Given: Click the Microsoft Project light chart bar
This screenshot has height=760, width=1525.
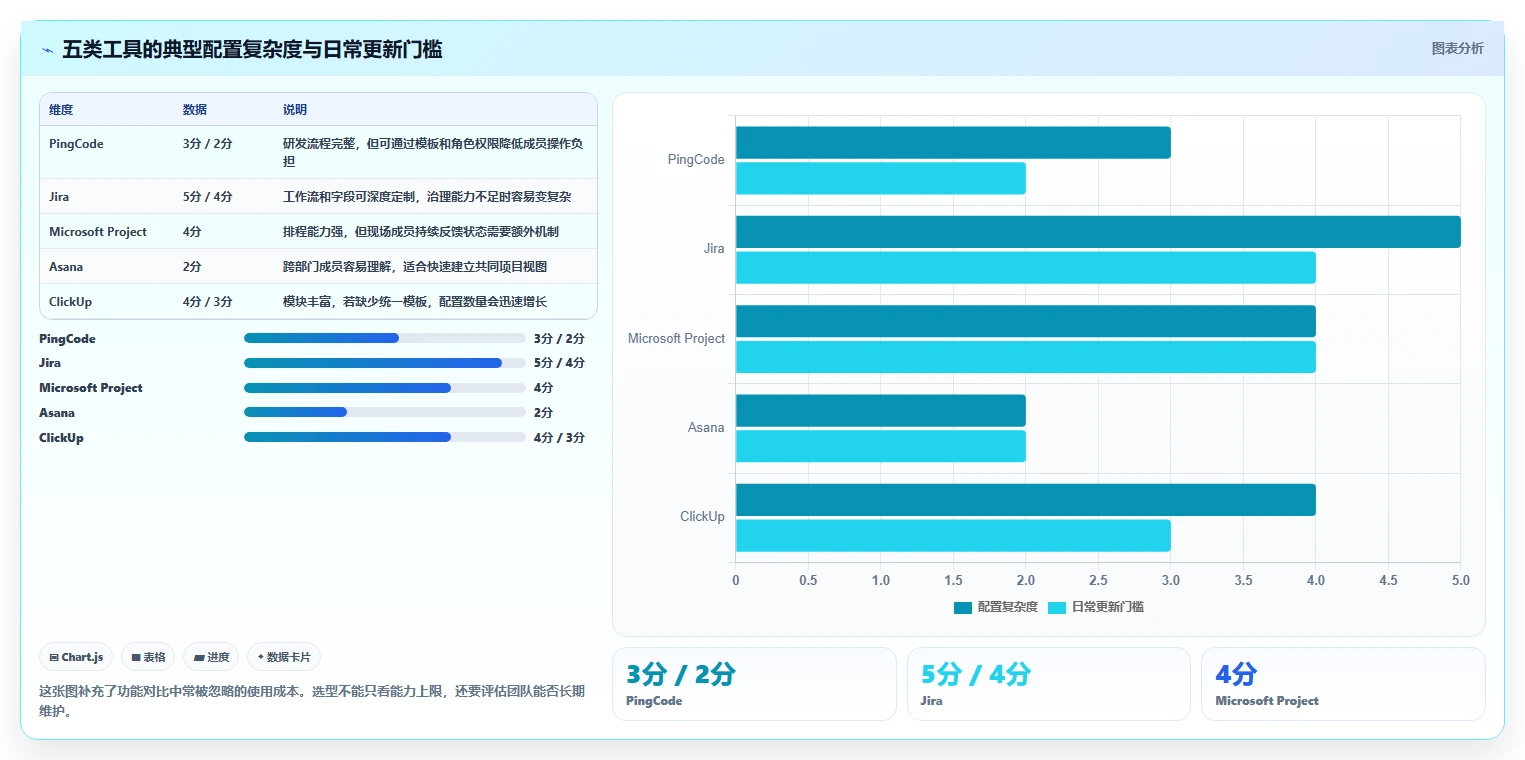Looking at the screenshot, I should click(x=1026, y=357).
